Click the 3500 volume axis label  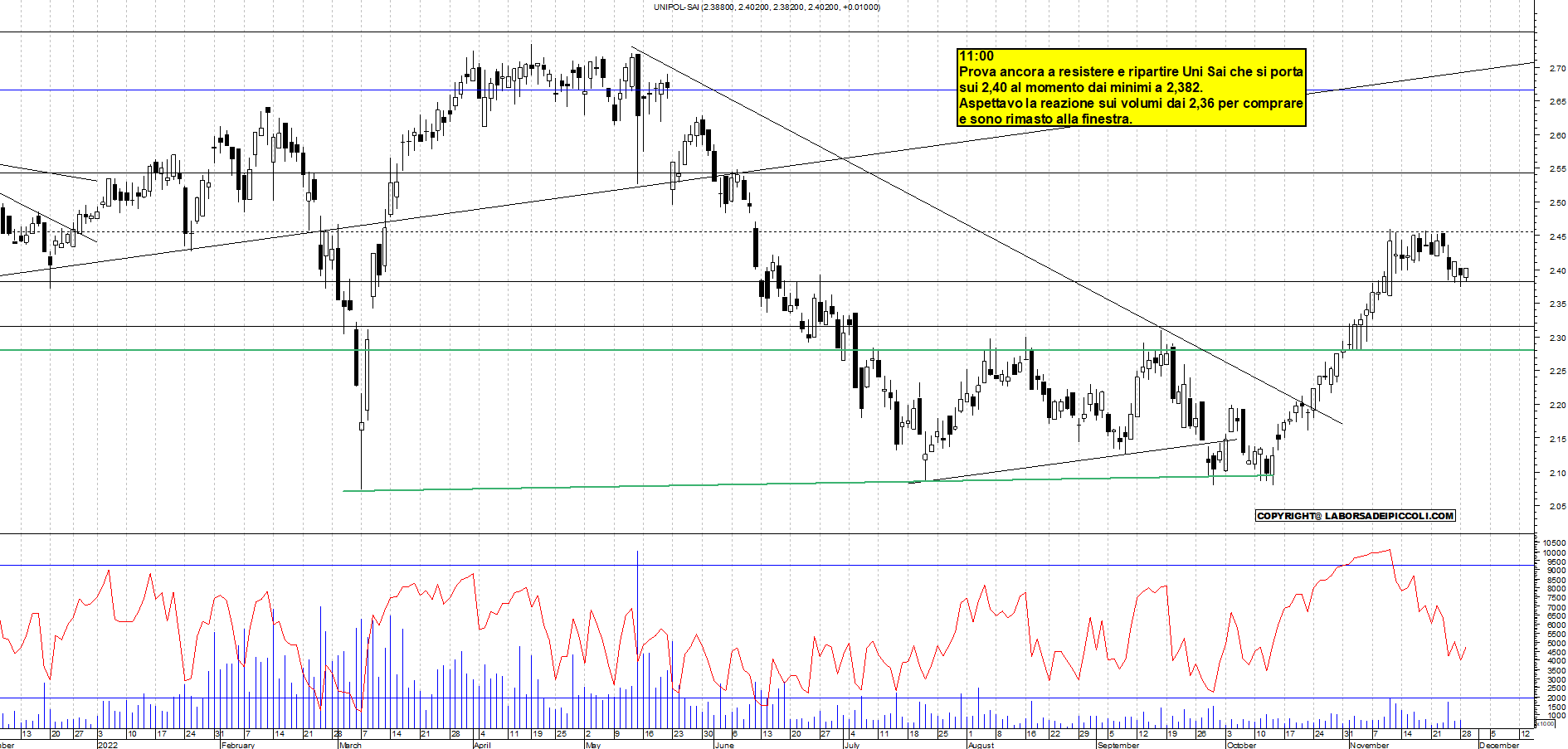[x=1556, y=670]
